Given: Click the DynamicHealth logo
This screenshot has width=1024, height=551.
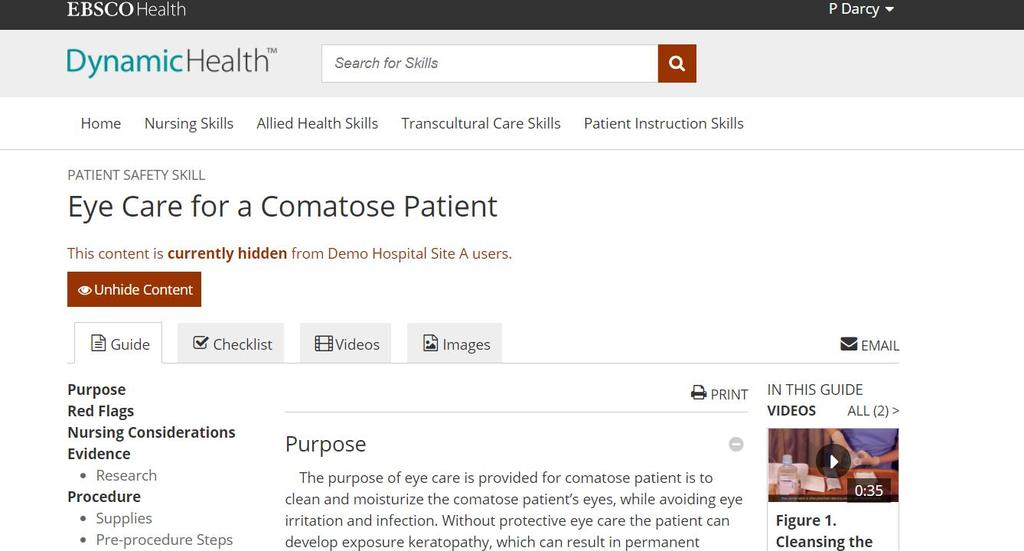Looking at the screenshot, I should pyautogui.click(x=172, y=62).
